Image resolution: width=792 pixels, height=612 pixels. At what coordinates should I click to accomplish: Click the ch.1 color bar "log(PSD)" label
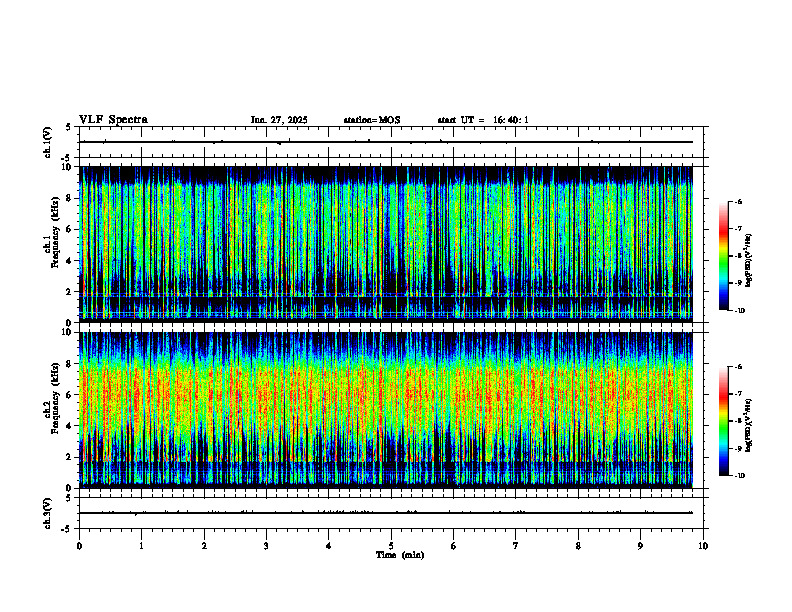tap(749, 261)
